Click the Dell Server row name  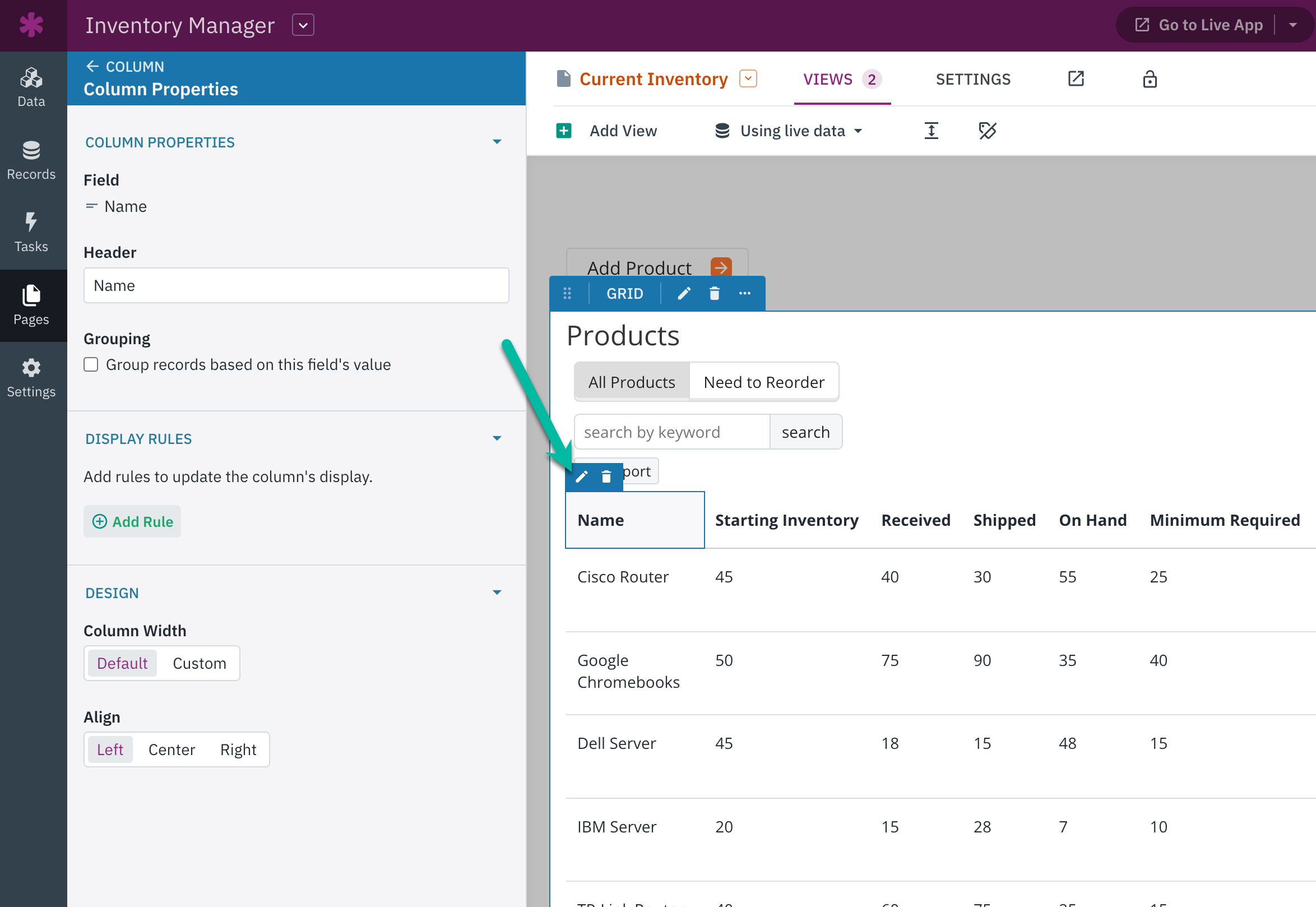(617, 743)
